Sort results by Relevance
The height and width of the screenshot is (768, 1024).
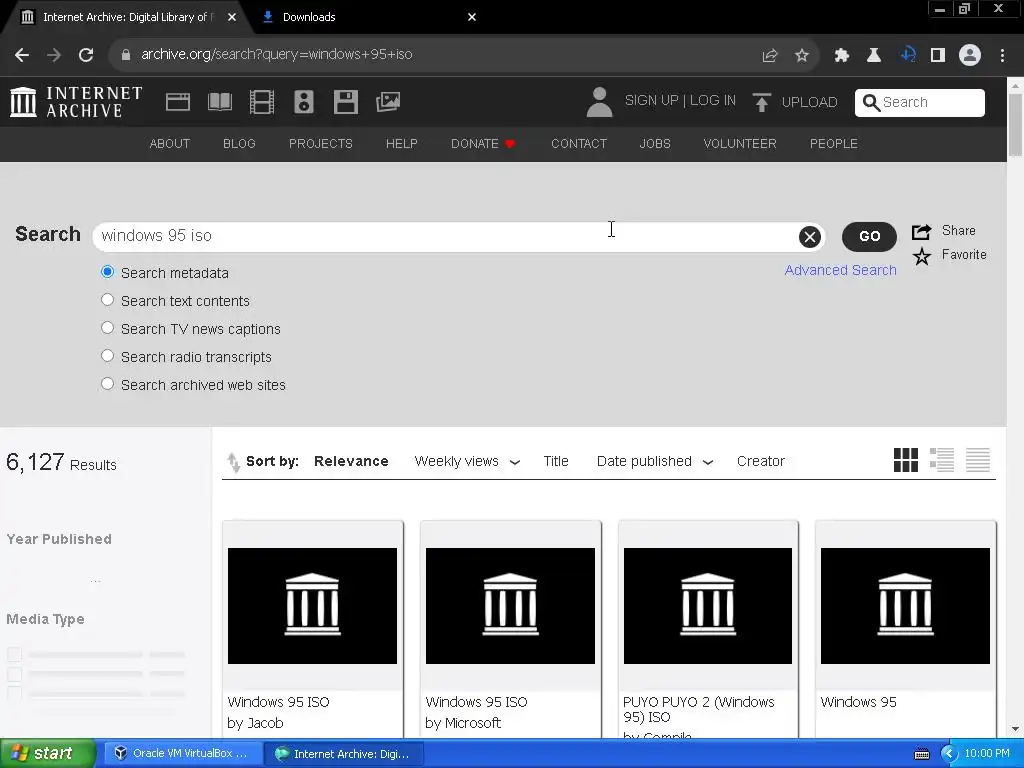point(351,462)
